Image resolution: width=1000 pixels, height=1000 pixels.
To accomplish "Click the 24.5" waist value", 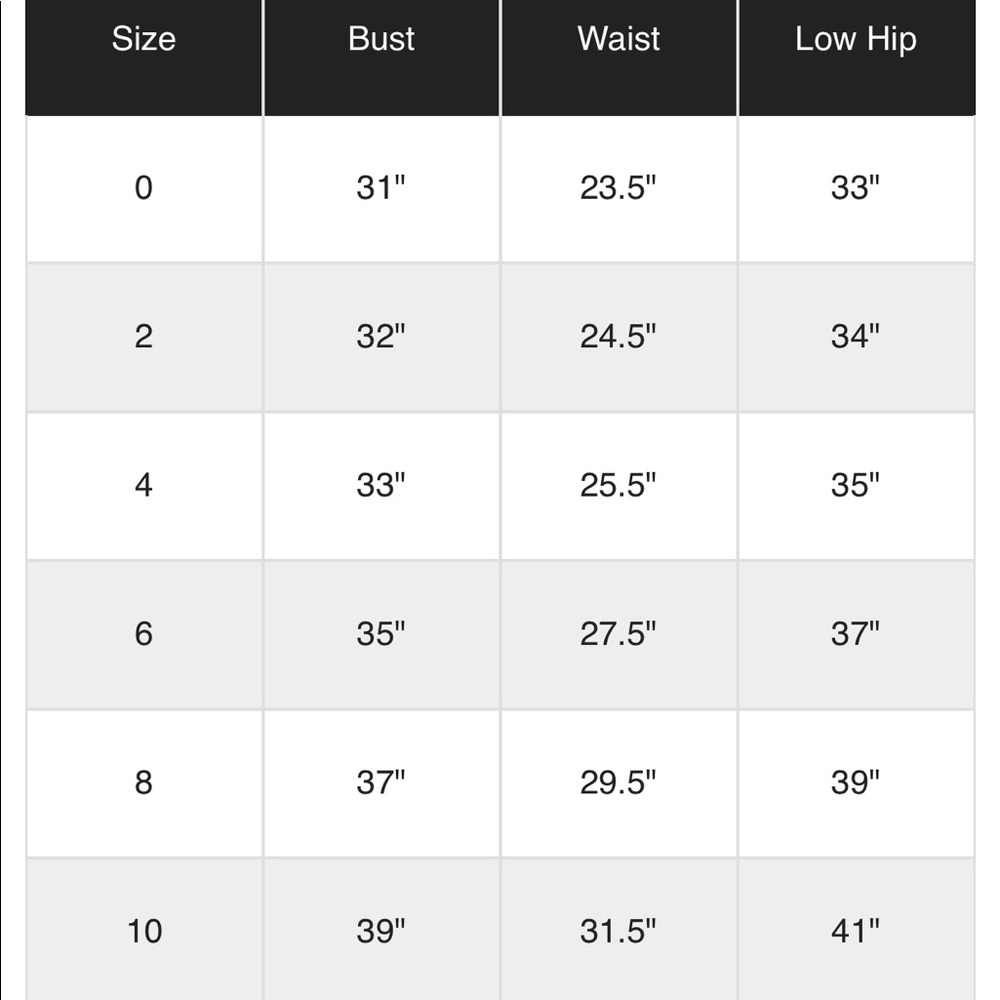I will tap(618, 336).
